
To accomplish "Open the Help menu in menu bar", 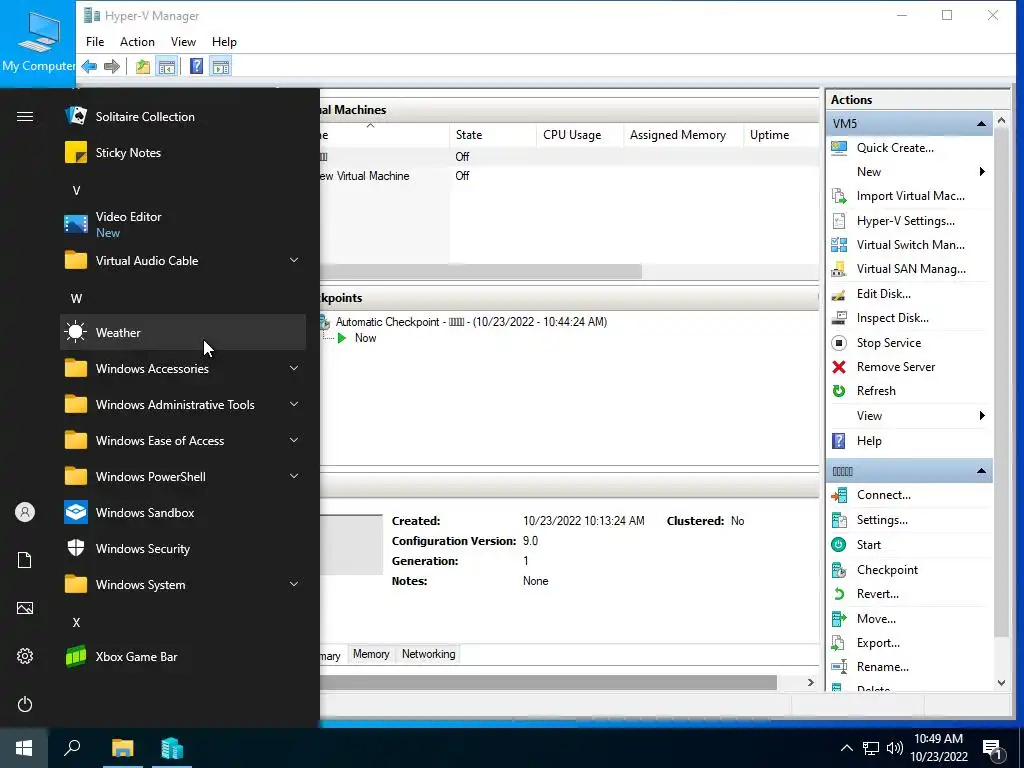I will coord(224,42).
